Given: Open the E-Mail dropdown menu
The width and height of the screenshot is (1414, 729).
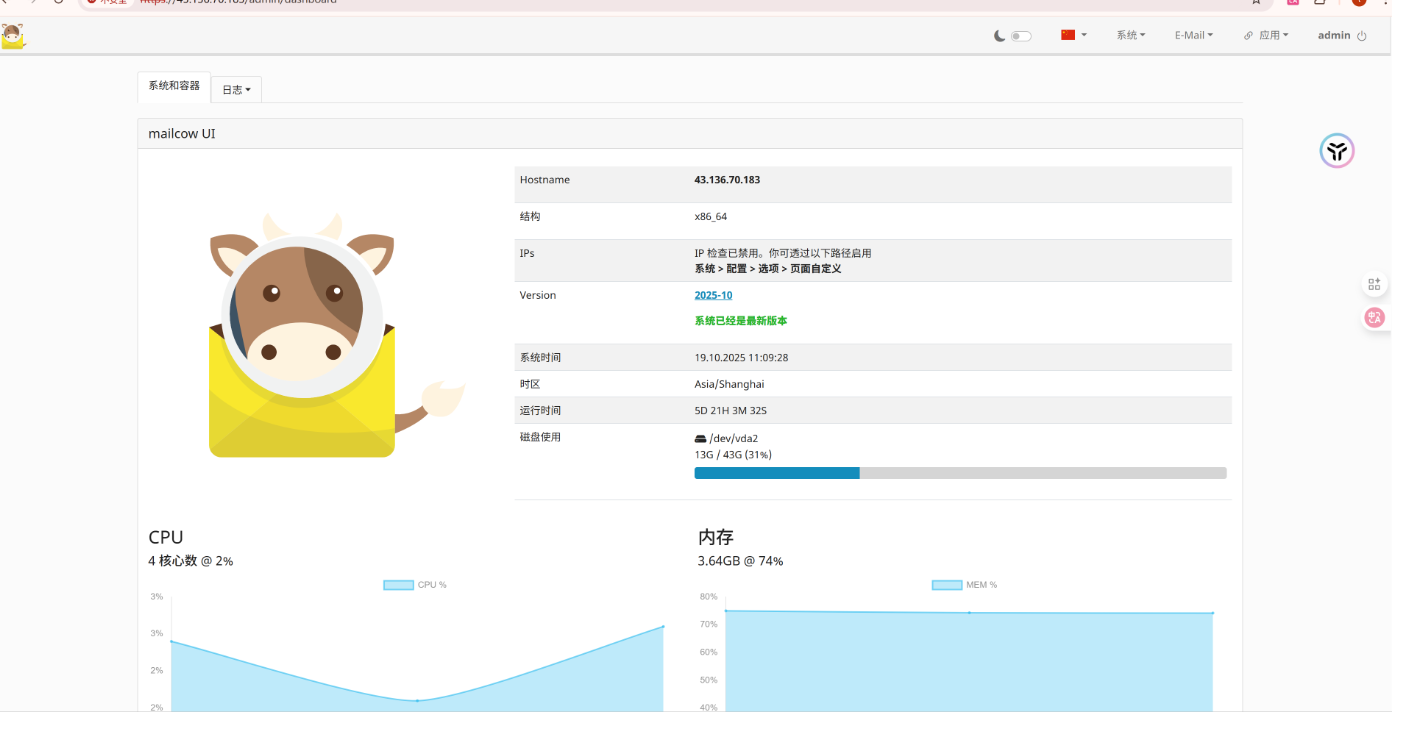Looking at the screenshot, I should click(1192, 35).
